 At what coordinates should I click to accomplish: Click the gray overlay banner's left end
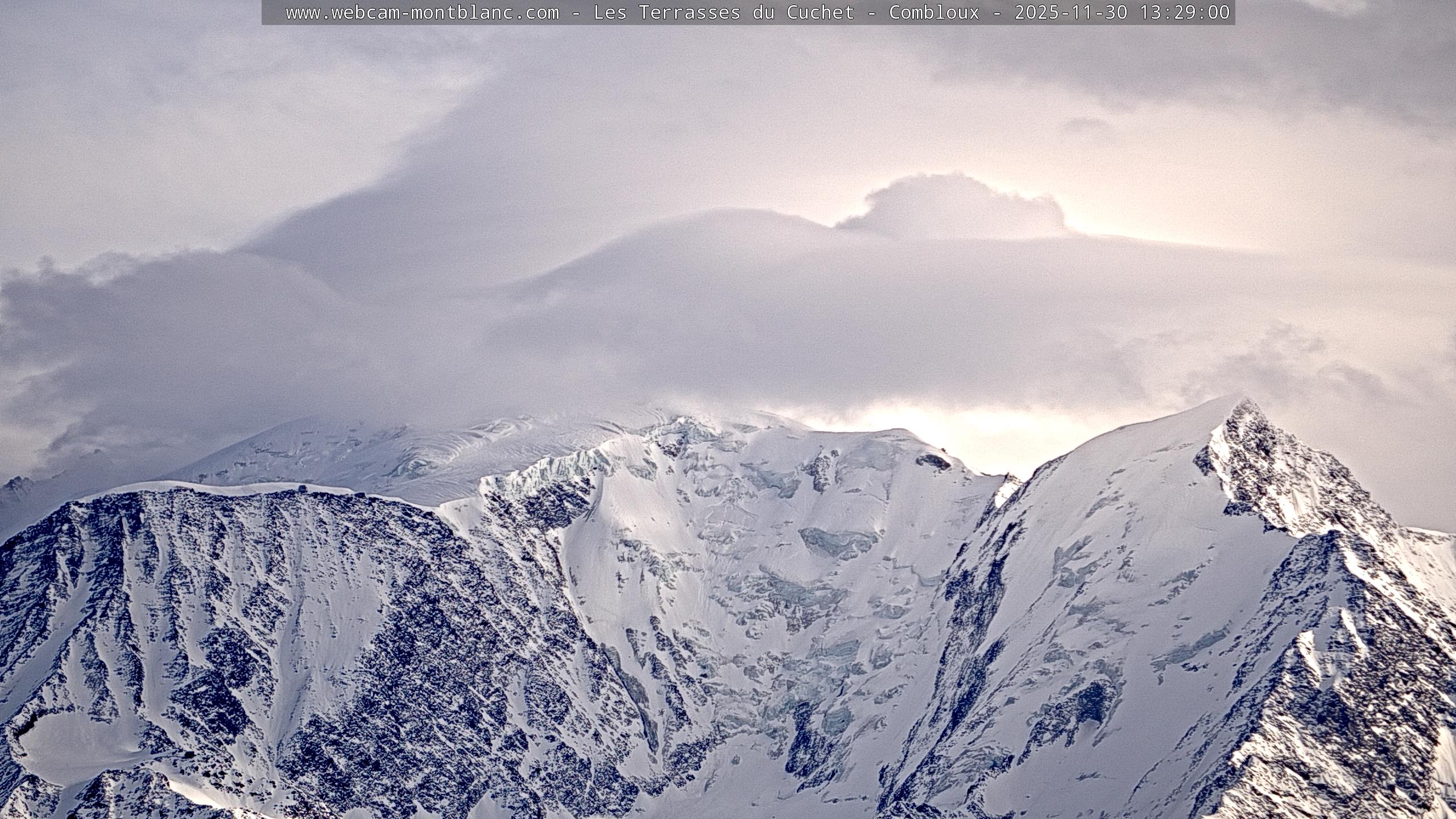(x=270, y=13)
